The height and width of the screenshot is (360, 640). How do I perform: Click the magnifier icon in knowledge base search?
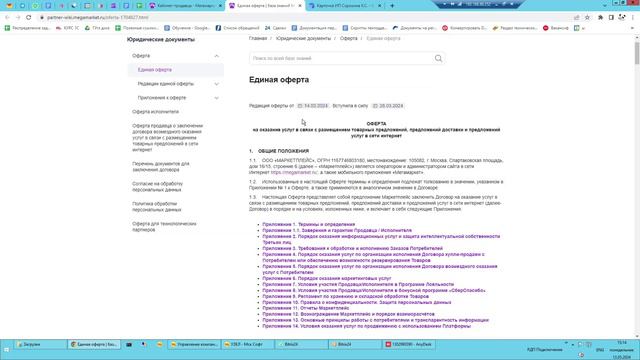(438, 58)
